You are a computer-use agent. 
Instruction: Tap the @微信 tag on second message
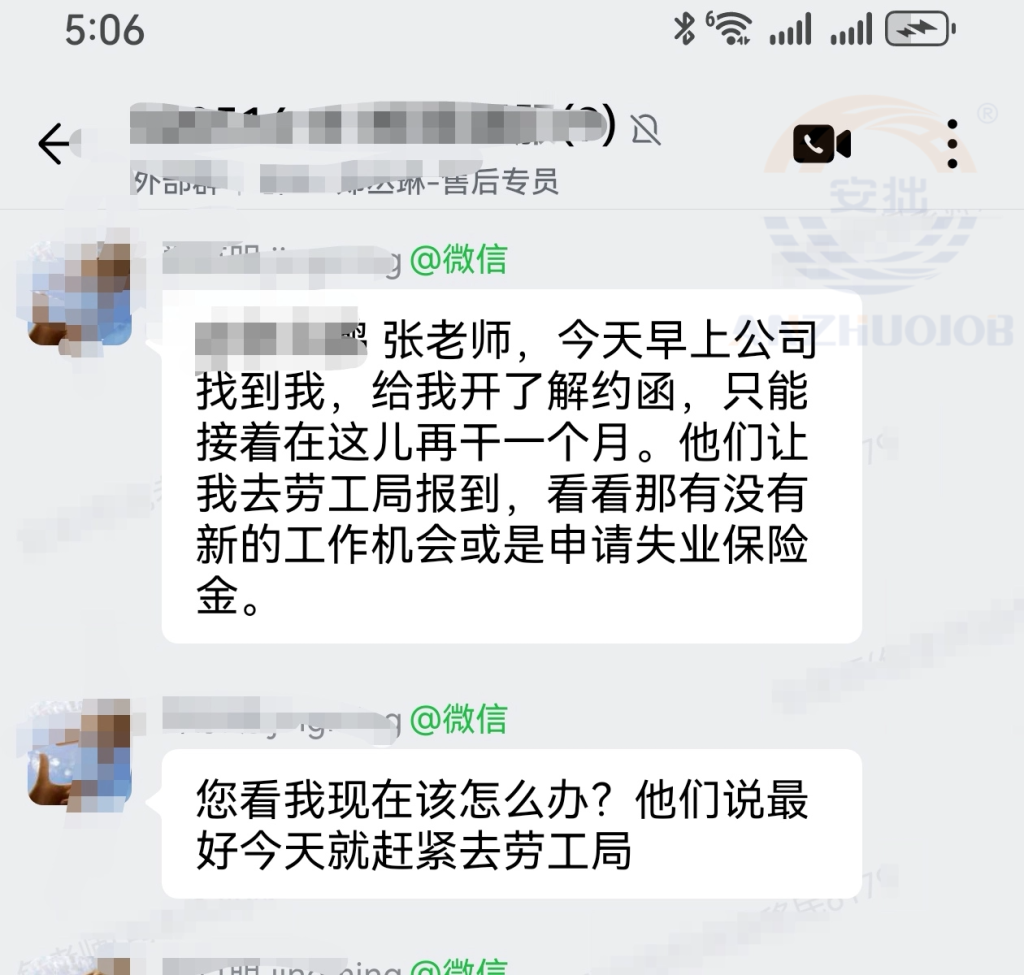(458, 718)
